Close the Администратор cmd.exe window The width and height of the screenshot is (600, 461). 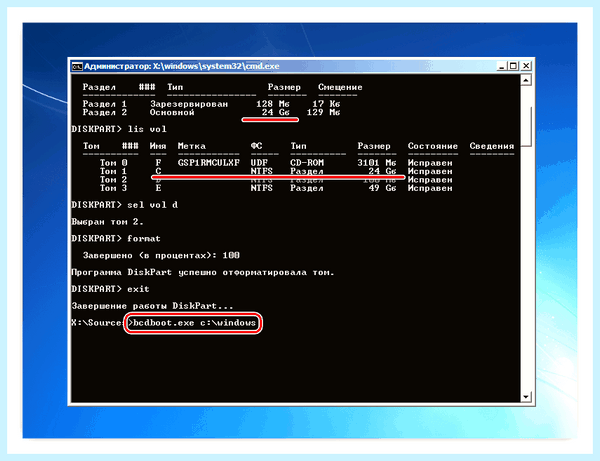click(526, 66)
